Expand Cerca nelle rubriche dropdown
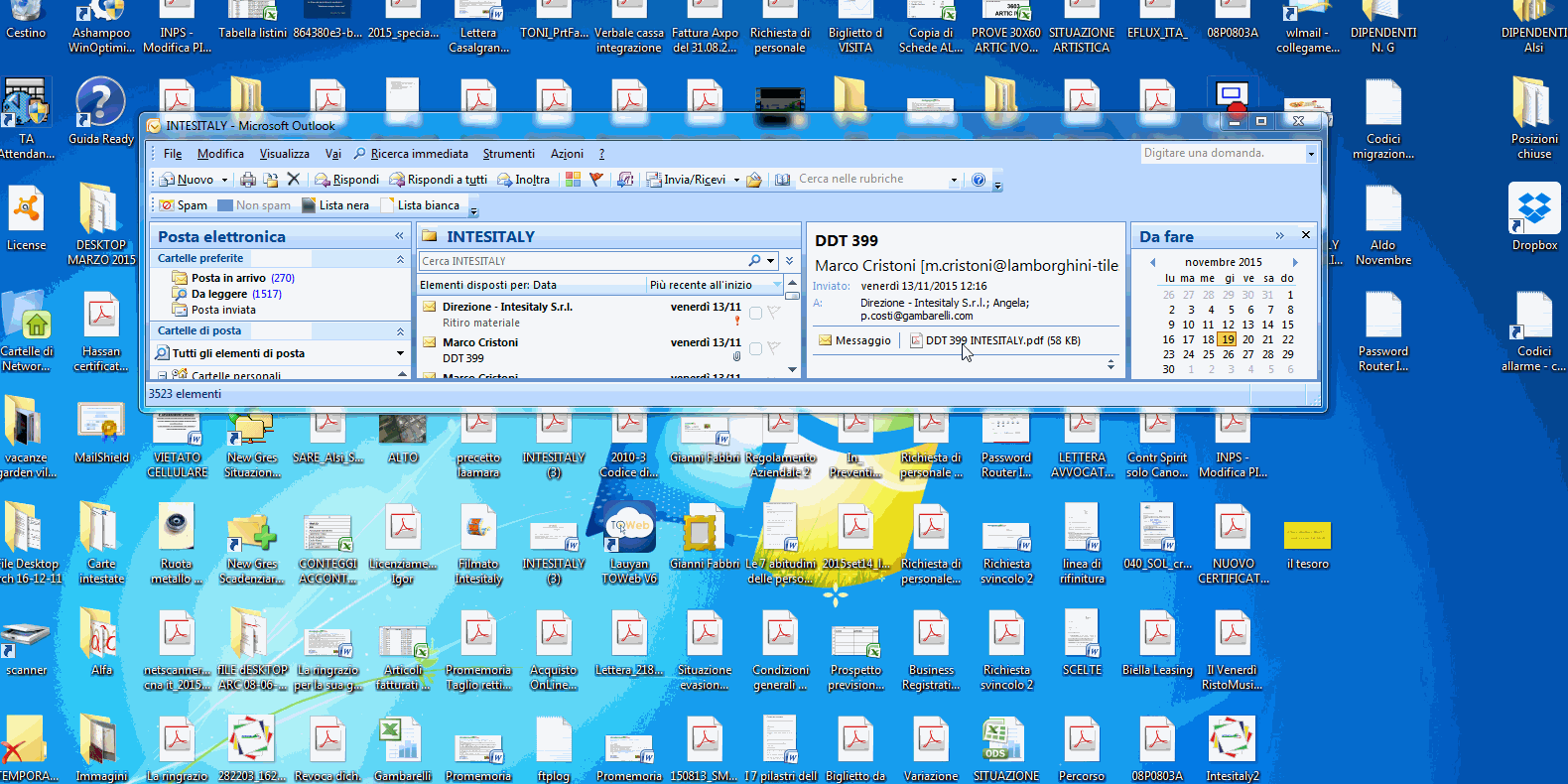 click(x=954, y=180)
